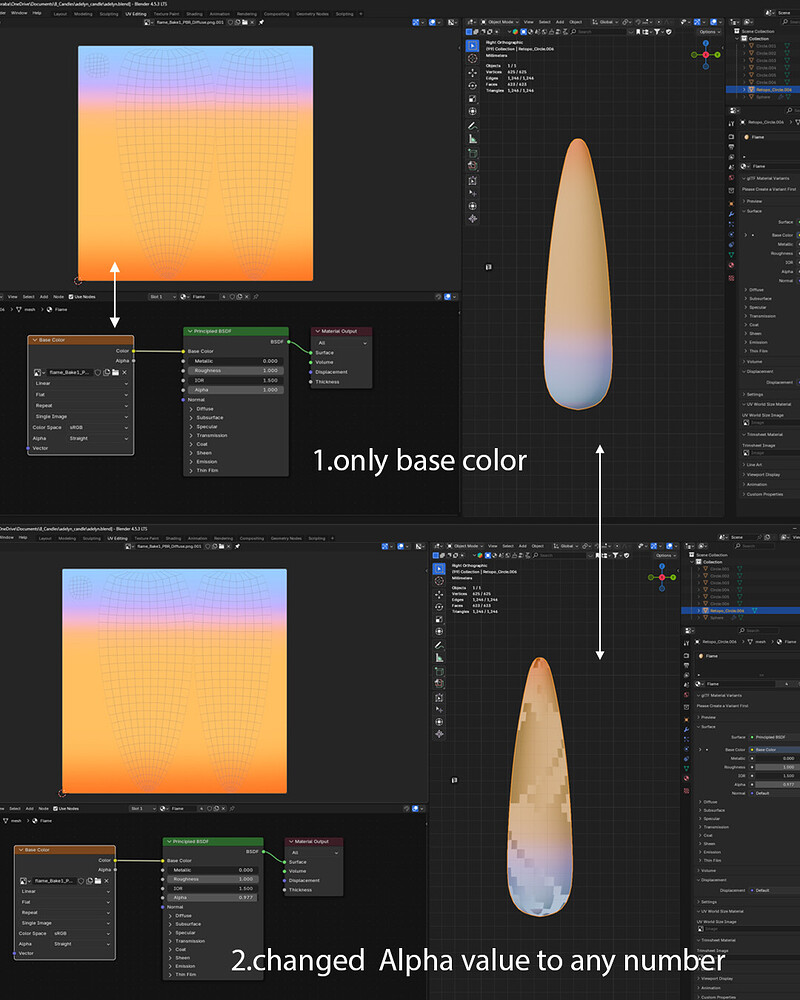Toggle overlays in upper image editor header
The width and height of the screenshot is (800, 1000).
(x=432, y=22)
